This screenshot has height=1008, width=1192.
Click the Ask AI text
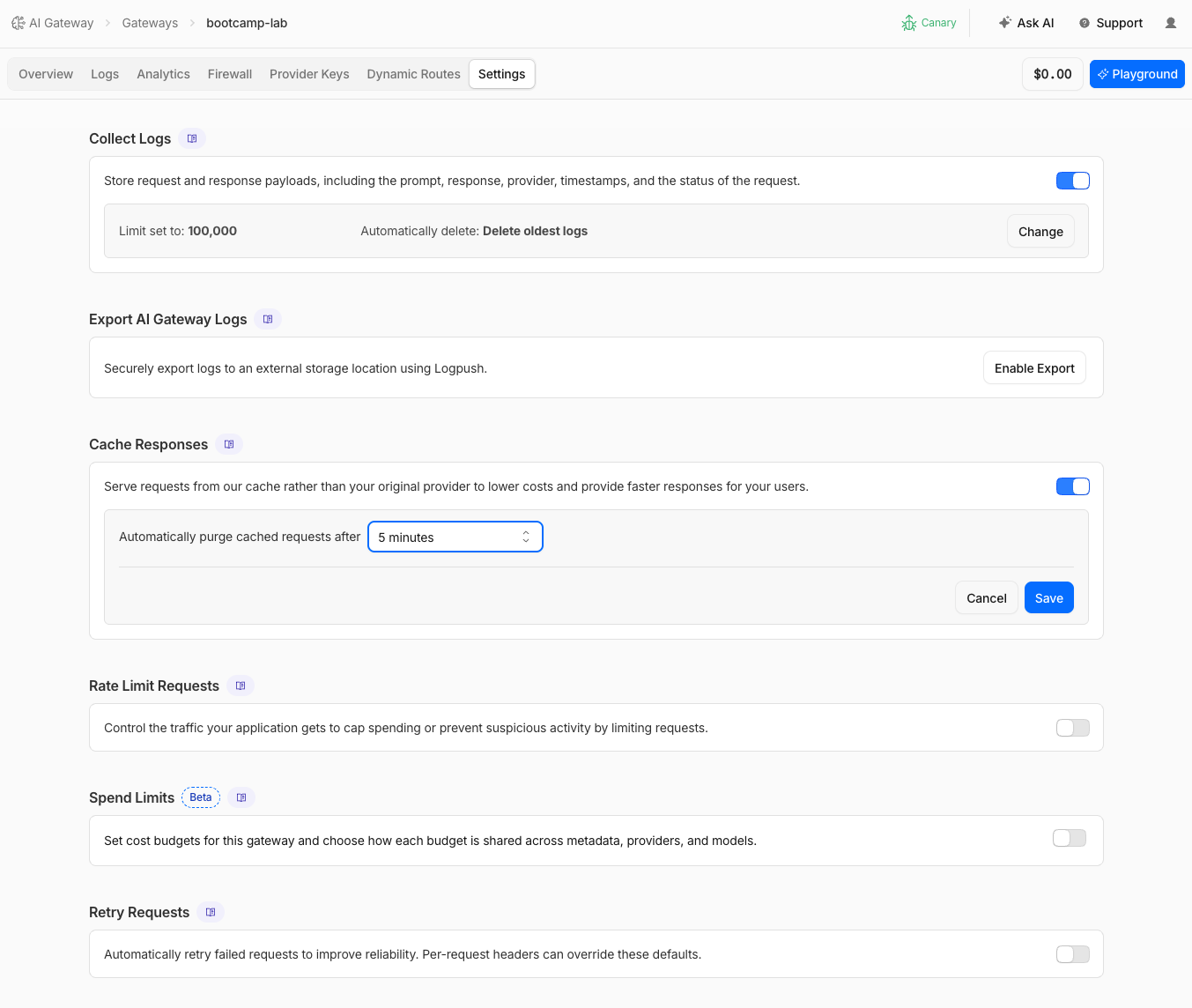point(1035,23)
